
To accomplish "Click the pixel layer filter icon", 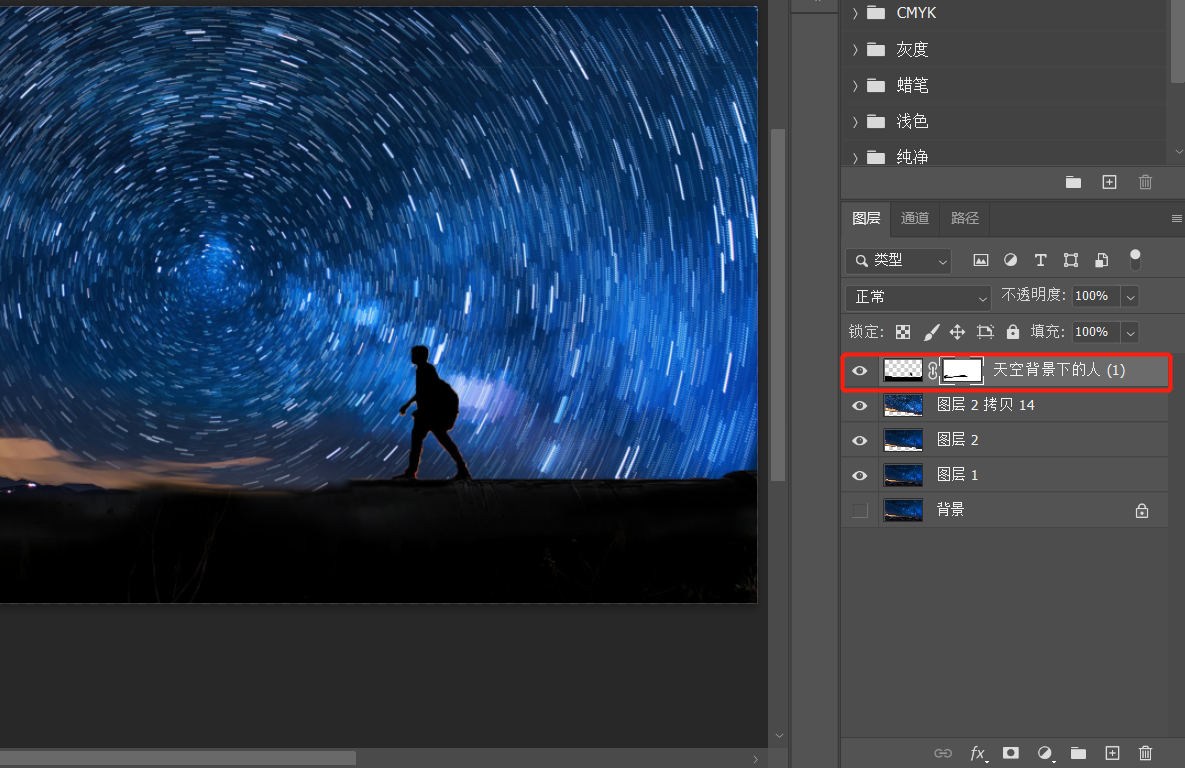I will (981, 260).
